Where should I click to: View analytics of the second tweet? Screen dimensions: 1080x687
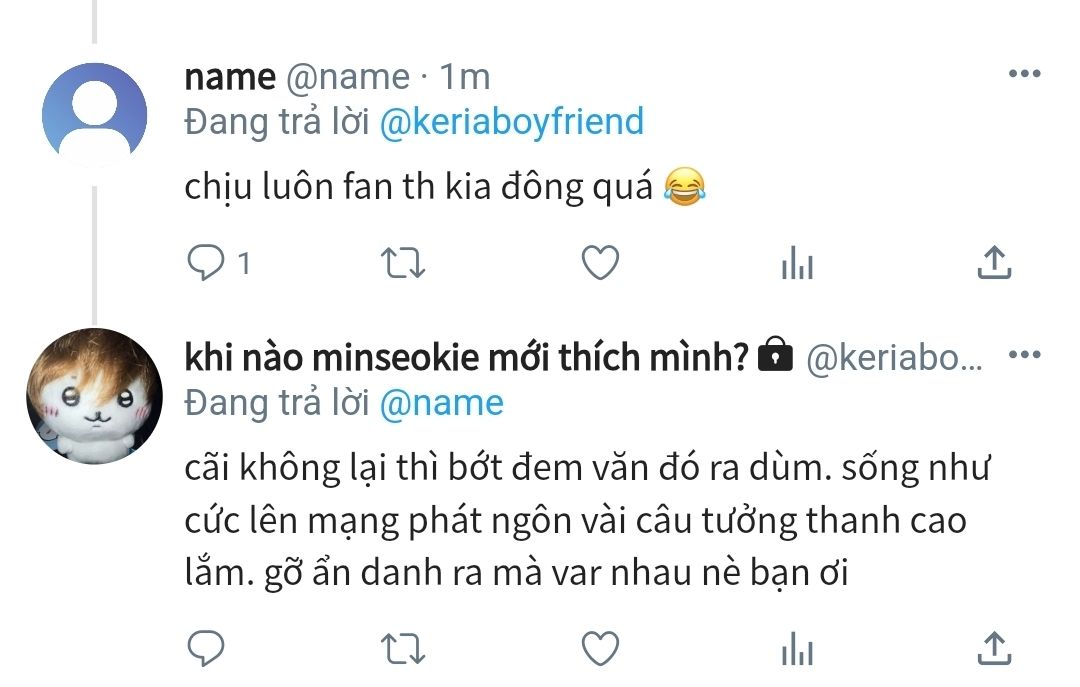point(797,648)
